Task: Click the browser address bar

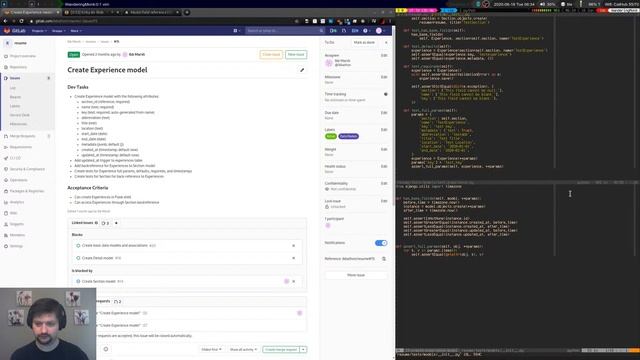Action: coord(163,21)
